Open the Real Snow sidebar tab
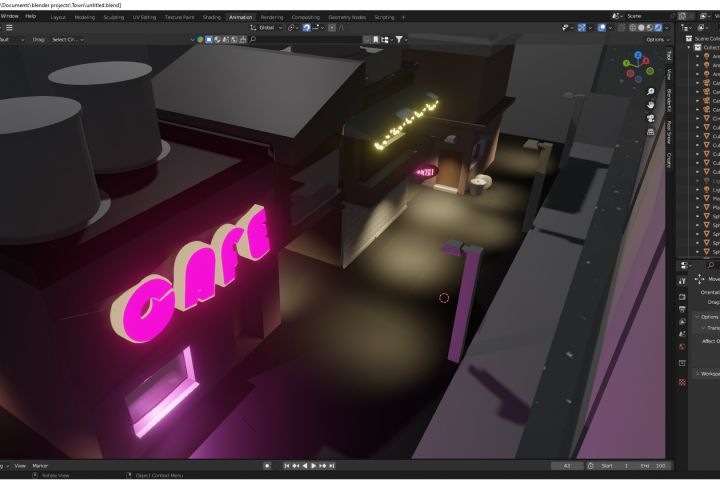The height and width of the screenshot is (480, 720). (x=669, y=132)
